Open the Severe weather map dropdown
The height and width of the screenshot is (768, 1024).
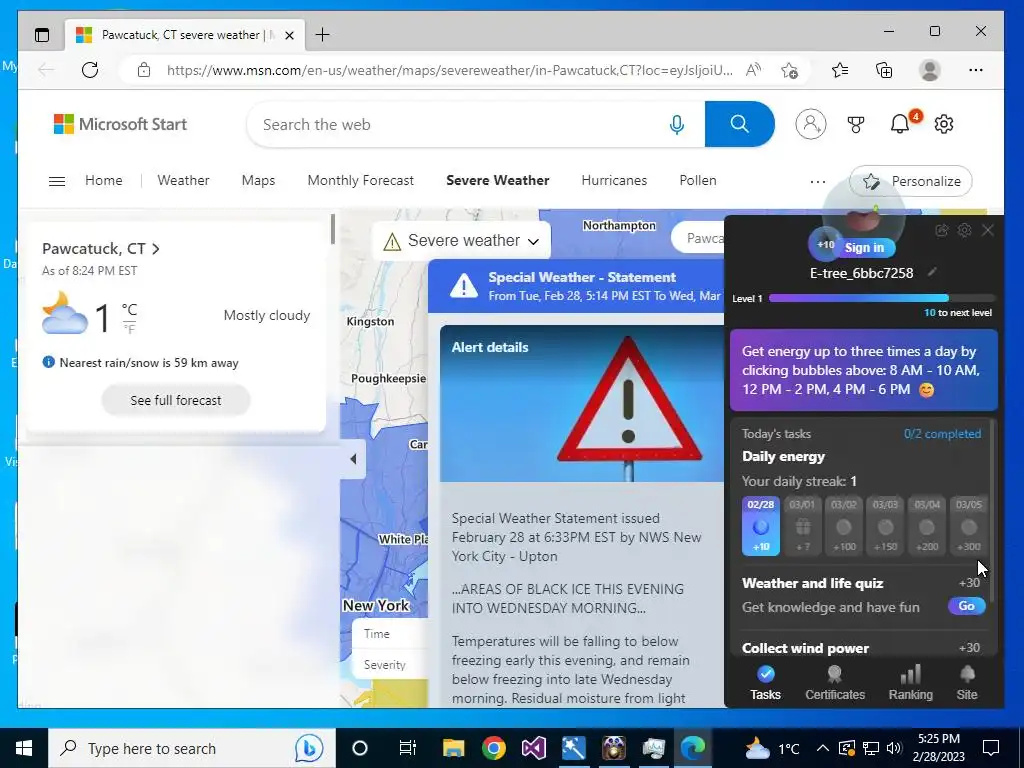(461, 241)
